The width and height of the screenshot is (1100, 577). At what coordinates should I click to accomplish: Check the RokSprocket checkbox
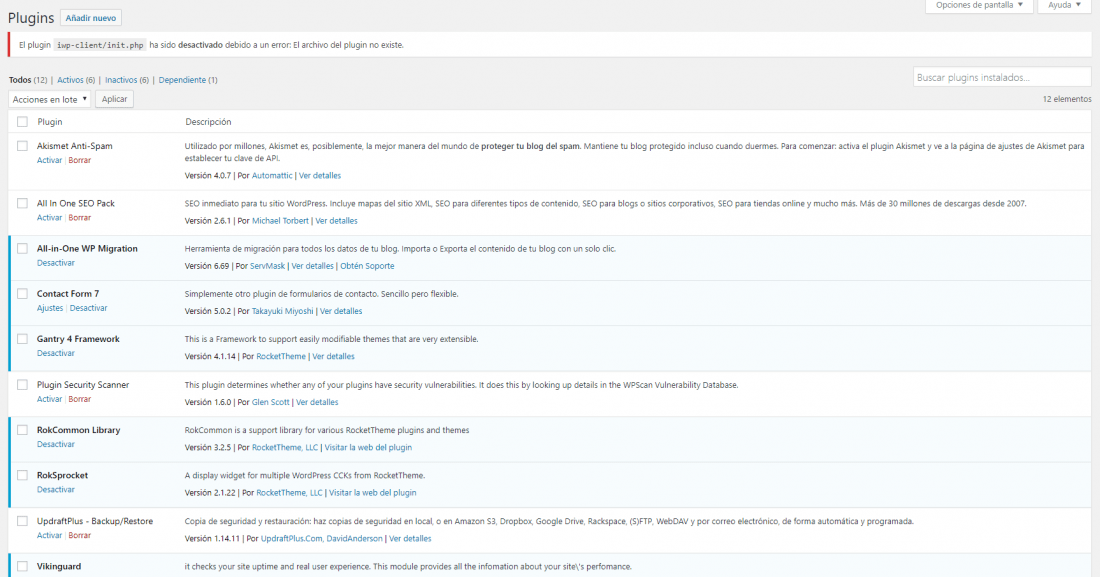[x=22, y=475]
